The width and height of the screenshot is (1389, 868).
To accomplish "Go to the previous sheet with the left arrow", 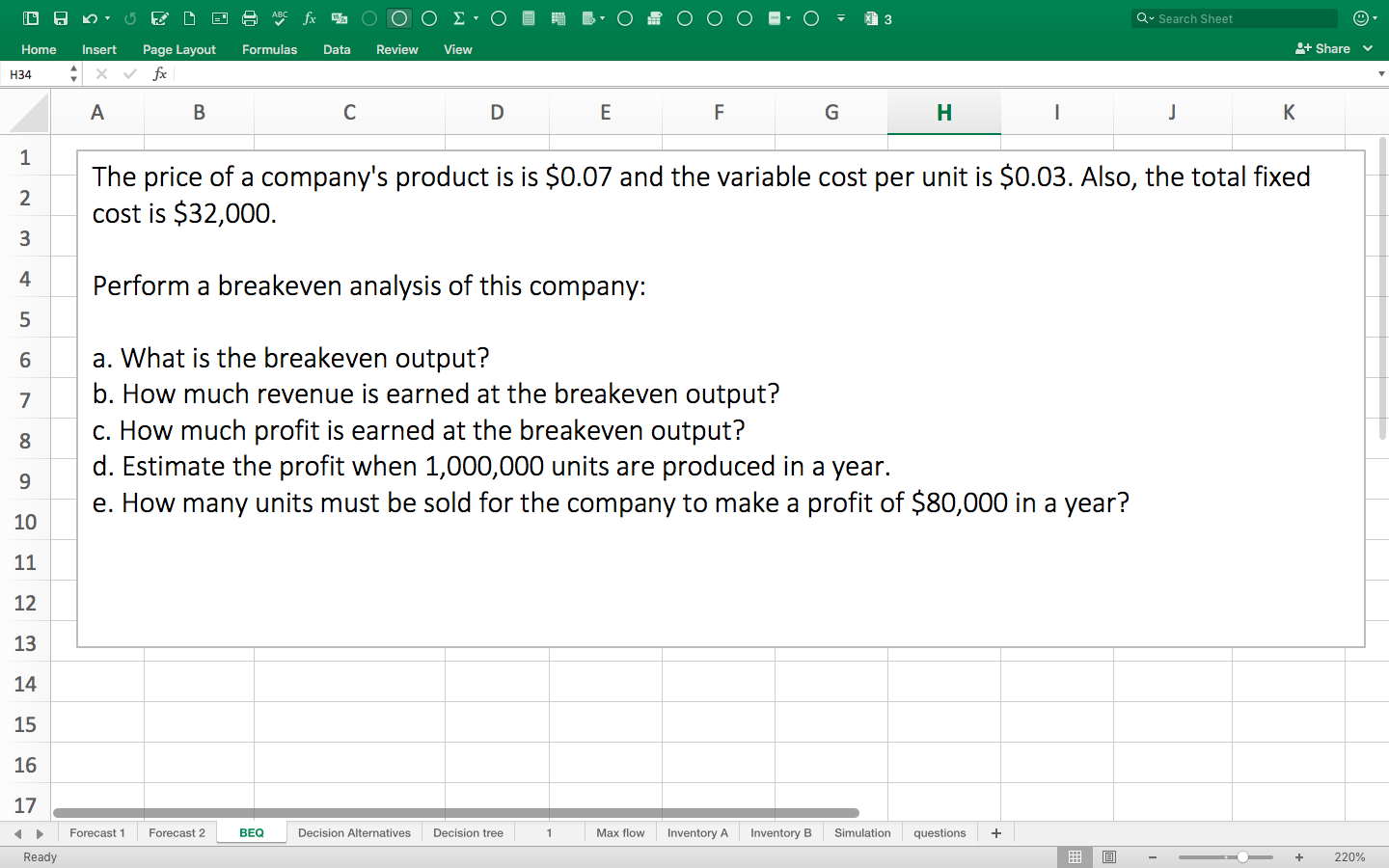I will (17, 833).
